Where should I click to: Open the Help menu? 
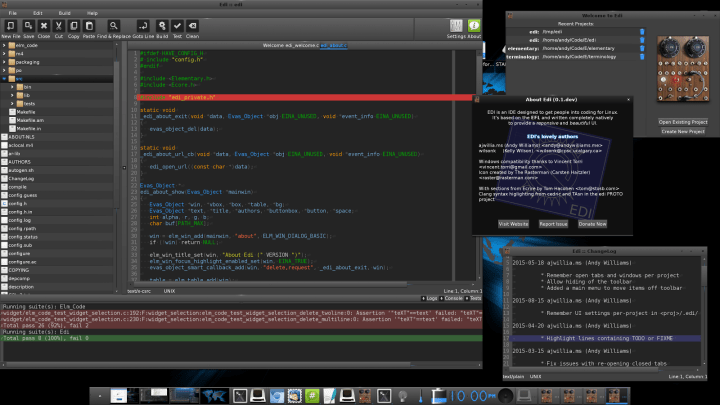[92, 13]
